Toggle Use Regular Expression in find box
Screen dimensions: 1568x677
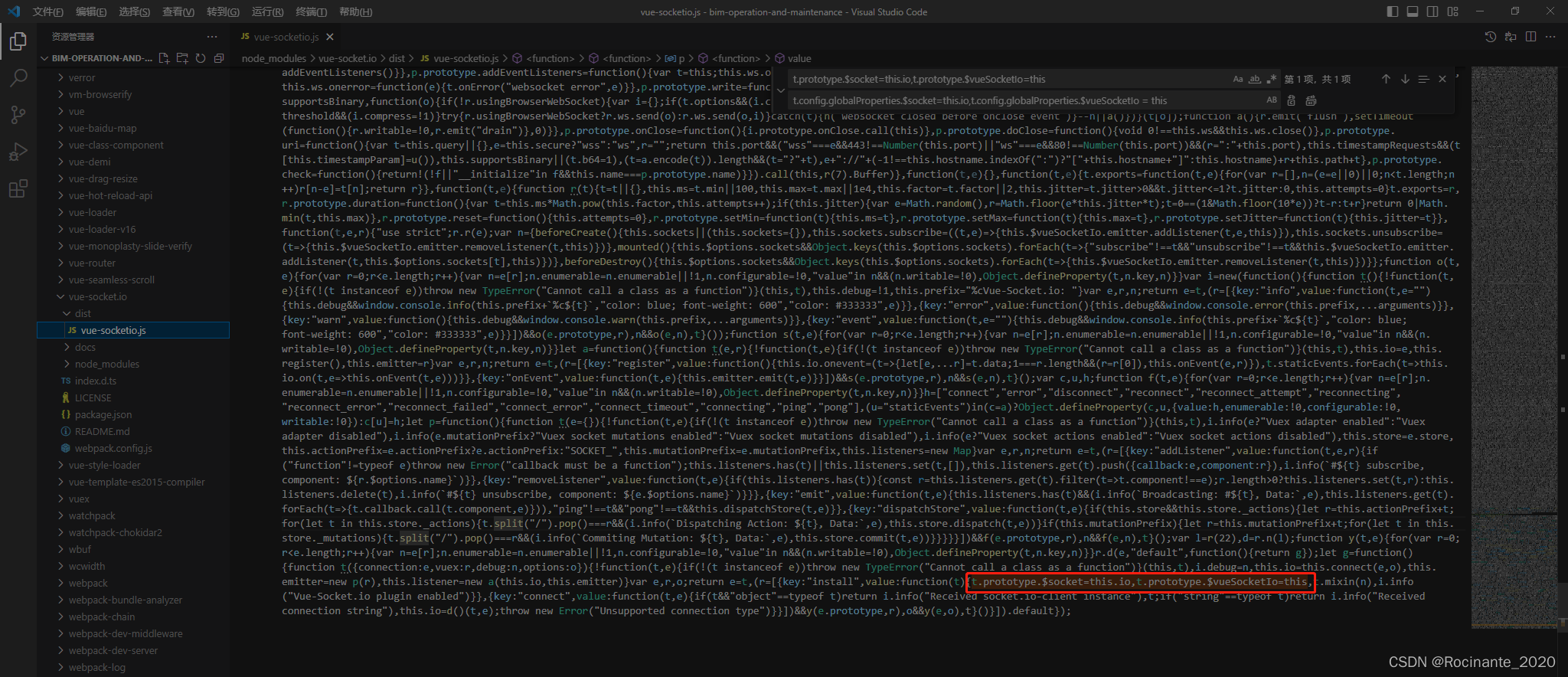1272,79
